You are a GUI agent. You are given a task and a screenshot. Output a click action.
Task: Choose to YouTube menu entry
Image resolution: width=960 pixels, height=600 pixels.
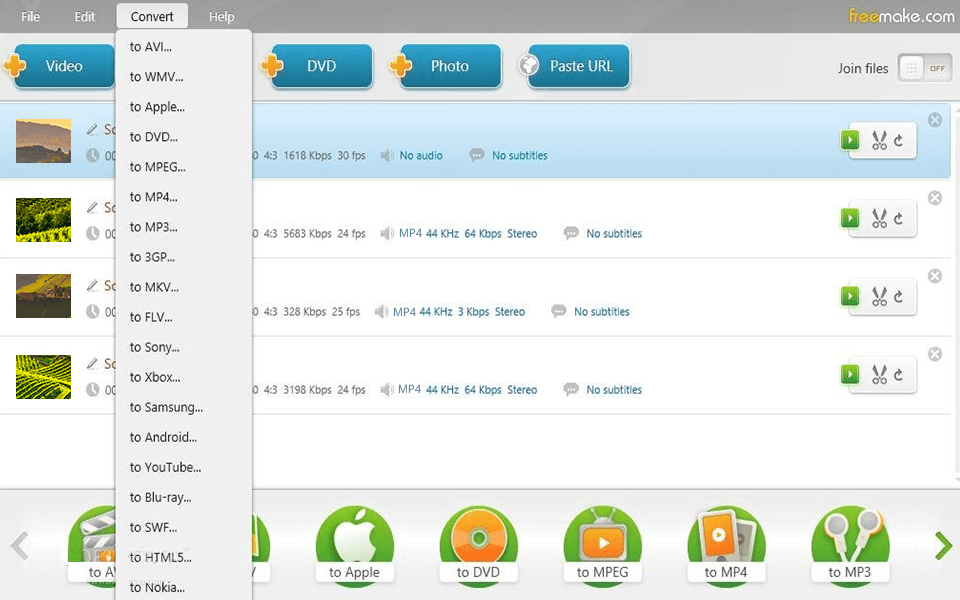coord(165,467)
